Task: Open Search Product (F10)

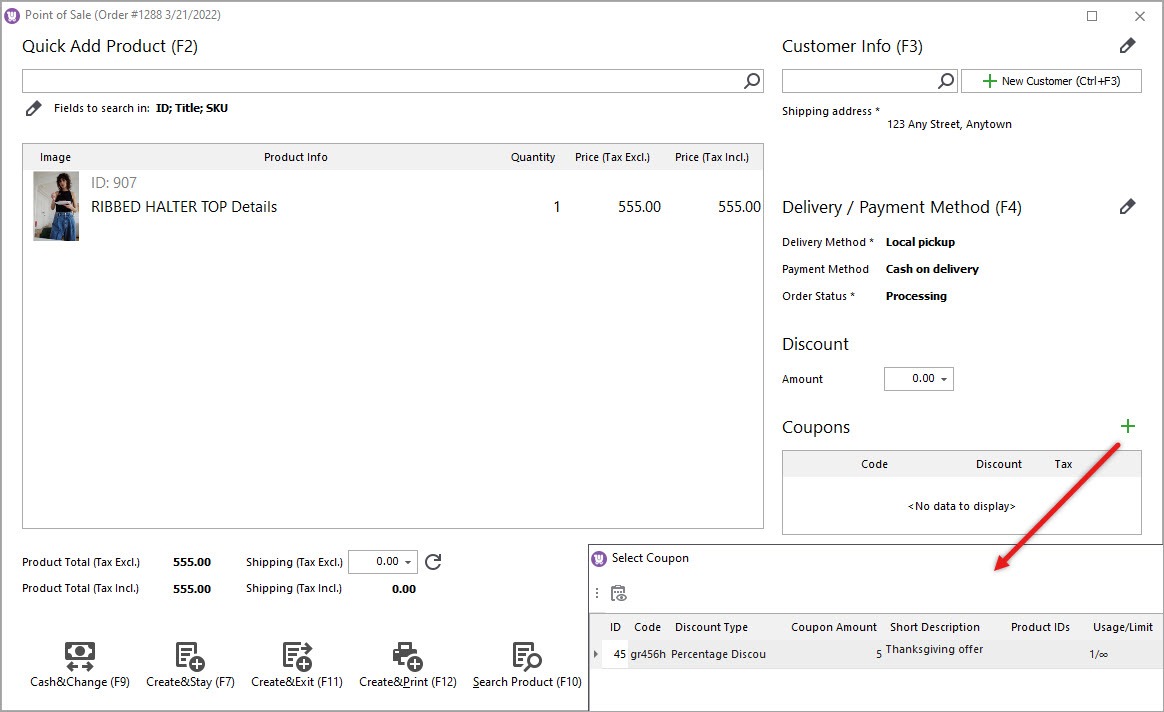Action: tap(527, 657)
